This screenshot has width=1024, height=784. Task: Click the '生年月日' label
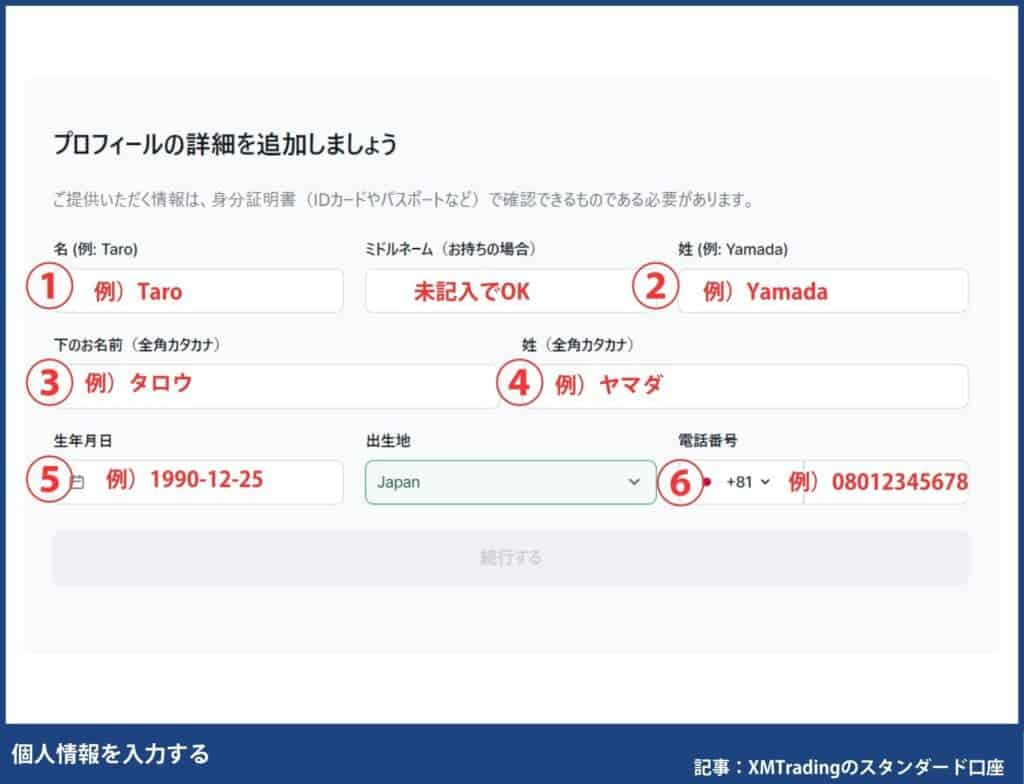[x=82, y=441]
